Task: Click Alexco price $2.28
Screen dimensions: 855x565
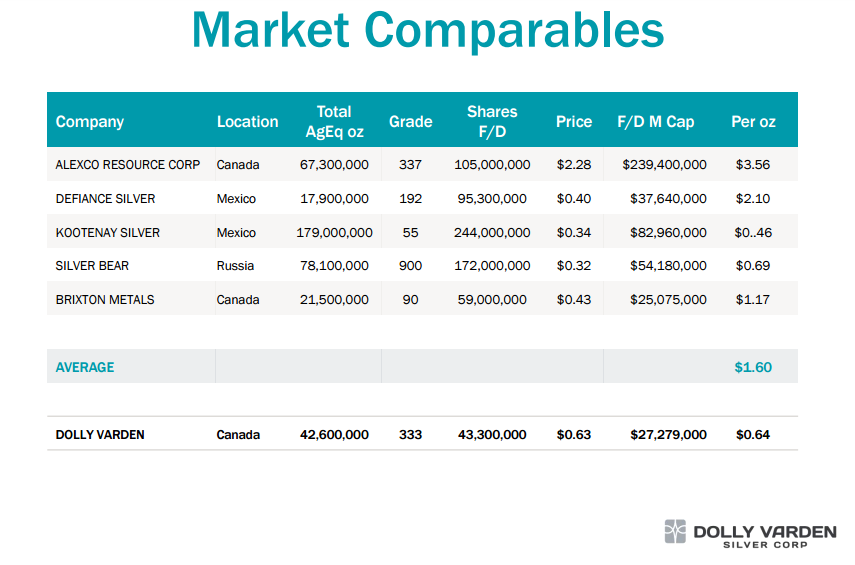Action: pyautogui.click(x=574, y=165)
